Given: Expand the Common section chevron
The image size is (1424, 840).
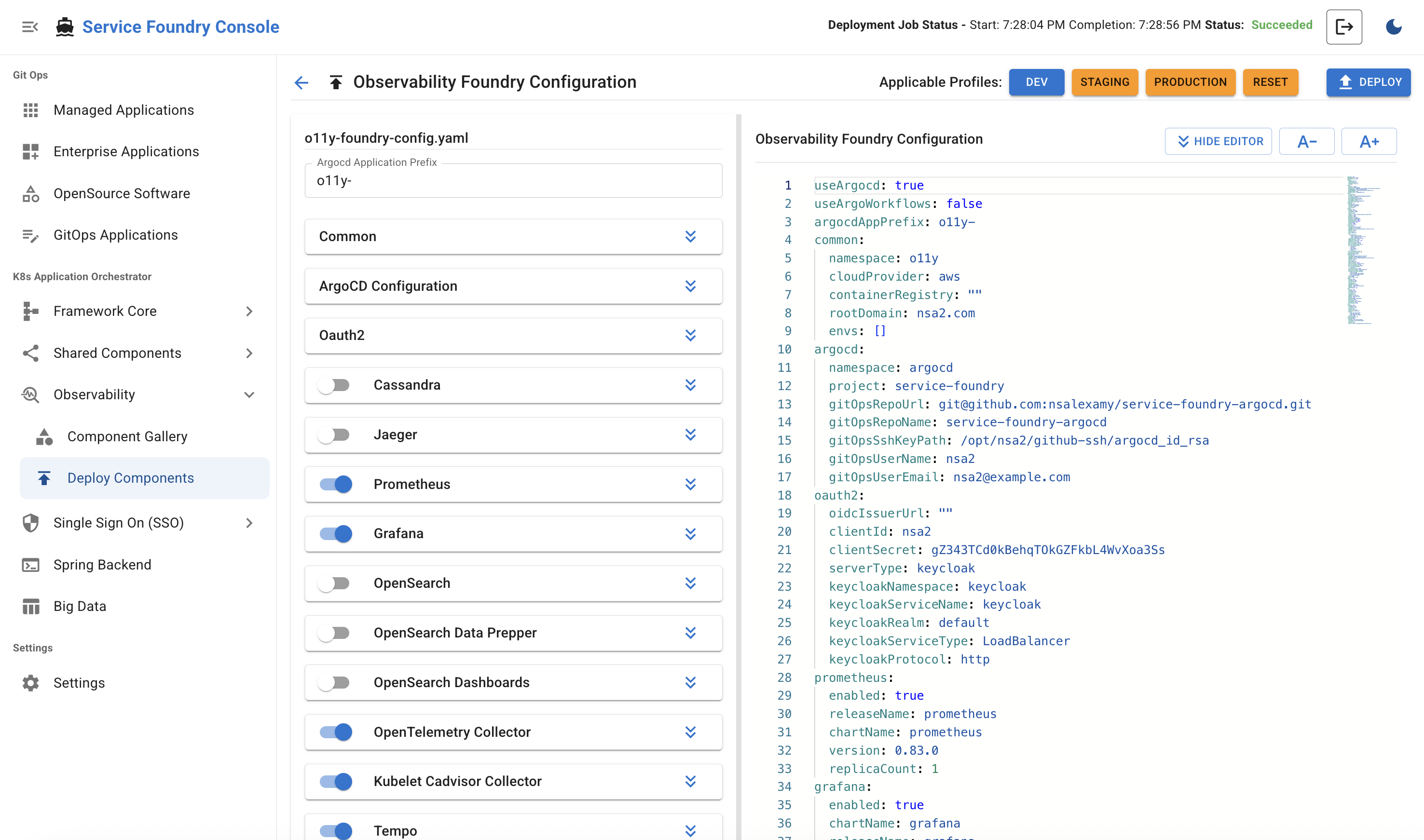Looking at the screenshot, I should coord(690,237).
